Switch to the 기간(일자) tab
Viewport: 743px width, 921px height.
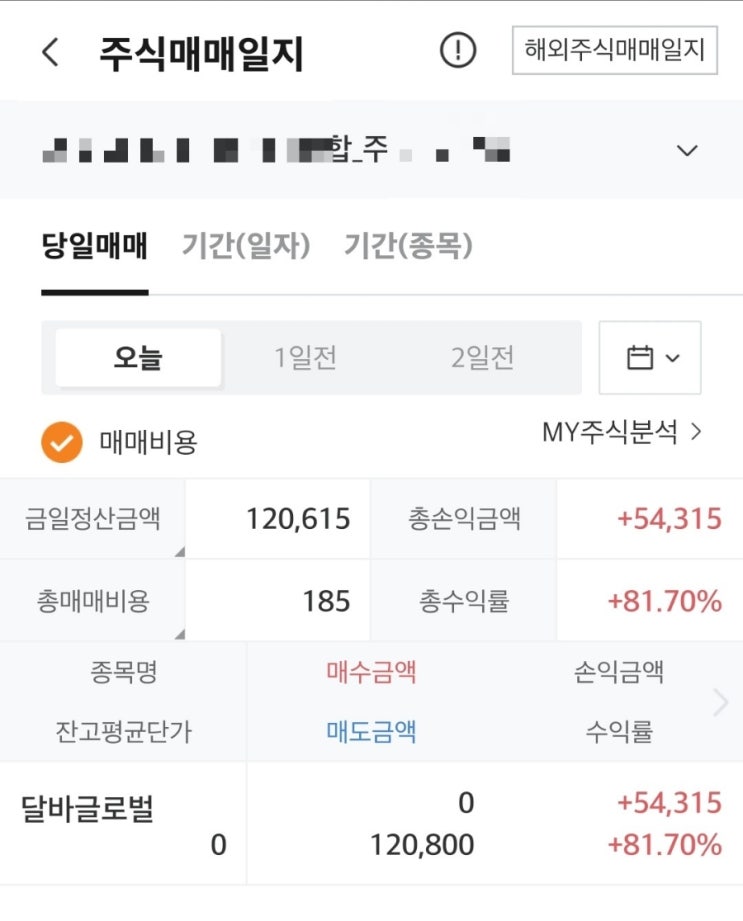coord(246,246)
